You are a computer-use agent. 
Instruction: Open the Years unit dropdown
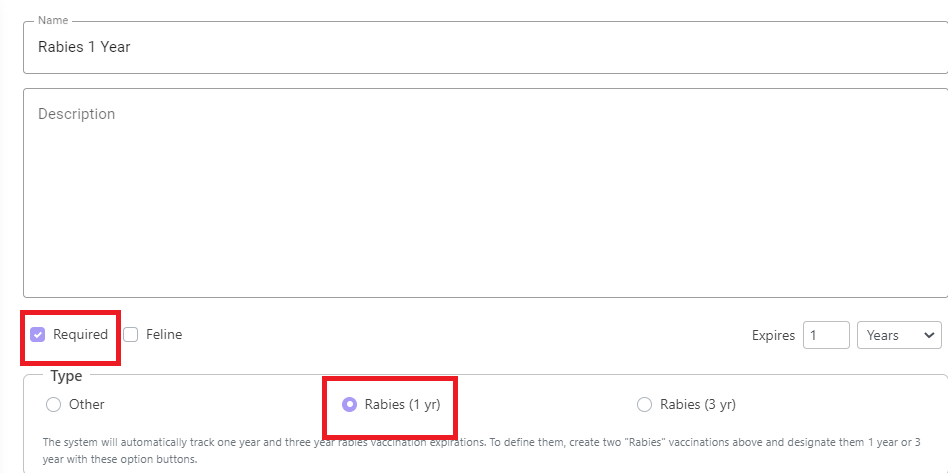[899, 335]
